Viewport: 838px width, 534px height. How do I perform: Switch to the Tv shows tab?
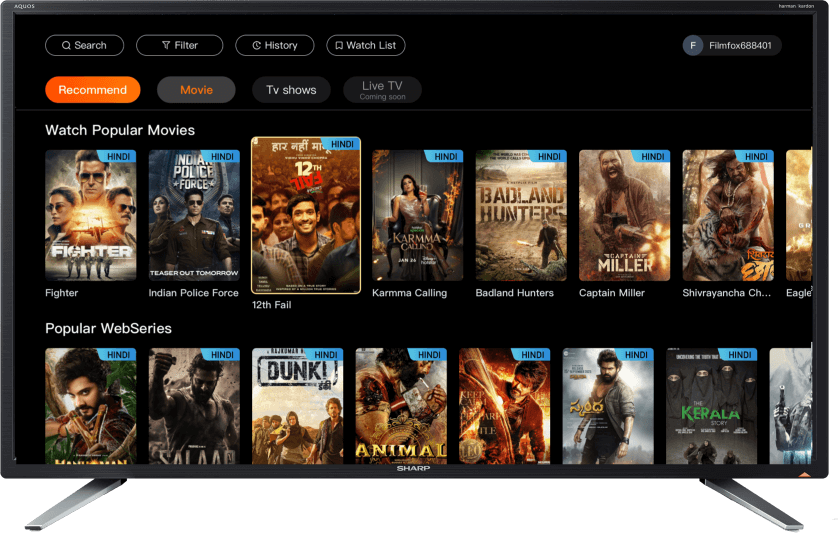click(x=291, y=90)
